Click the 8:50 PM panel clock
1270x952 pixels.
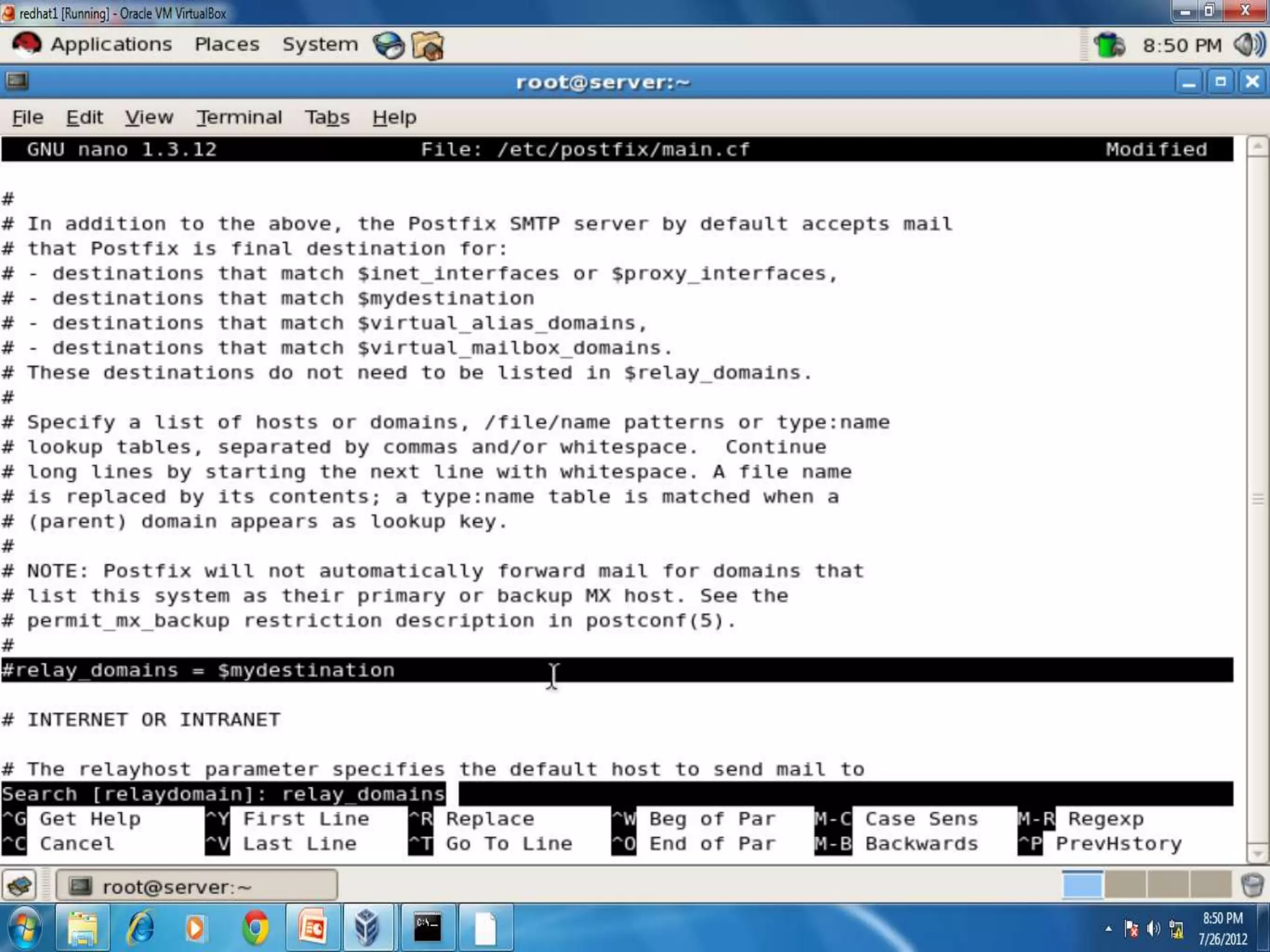click(1182, 45)
